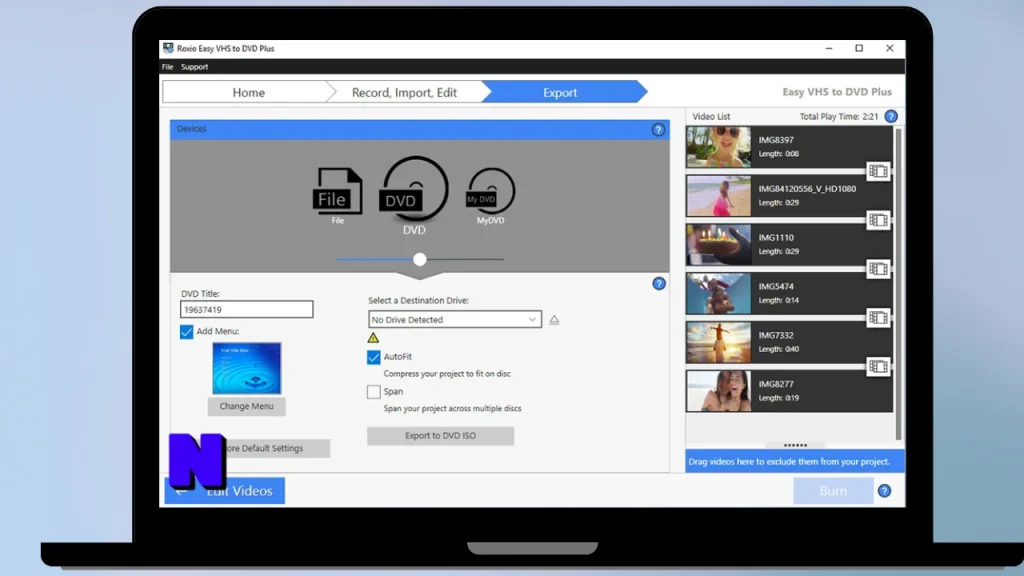Open the File menu
The image size is (1024, 576).
(168, 67)
